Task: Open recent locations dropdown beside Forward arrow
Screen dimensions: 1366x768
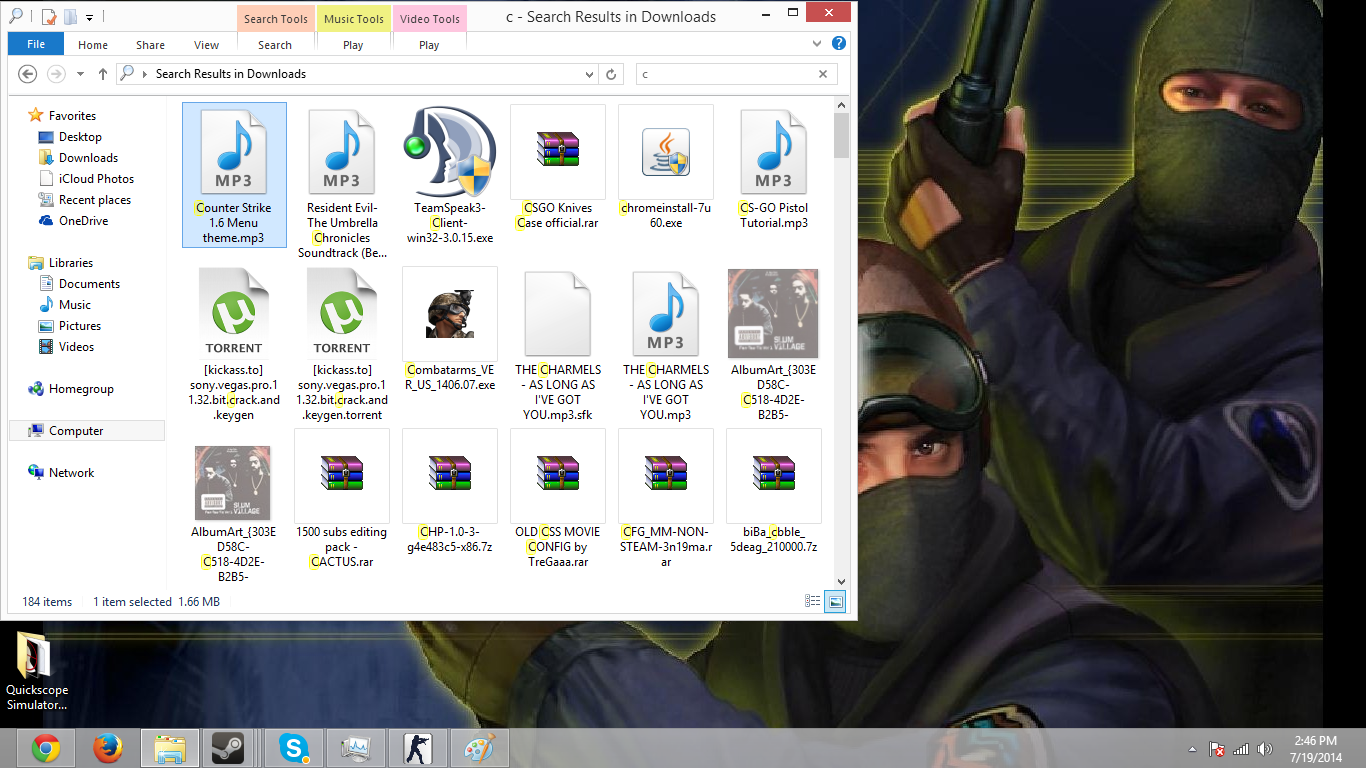Action: (82, 74)
